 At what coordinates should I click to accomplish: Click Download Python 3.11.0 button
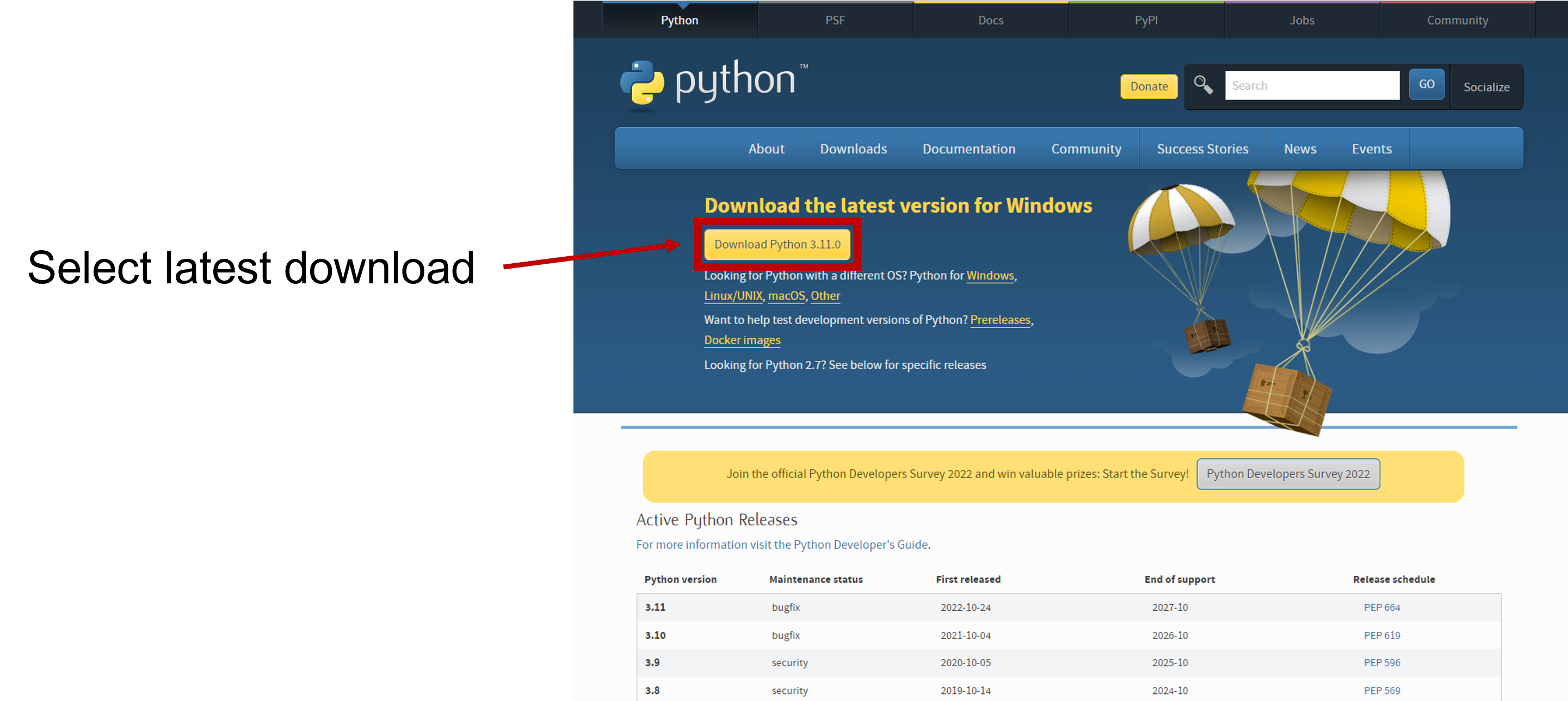pos(777,244)
